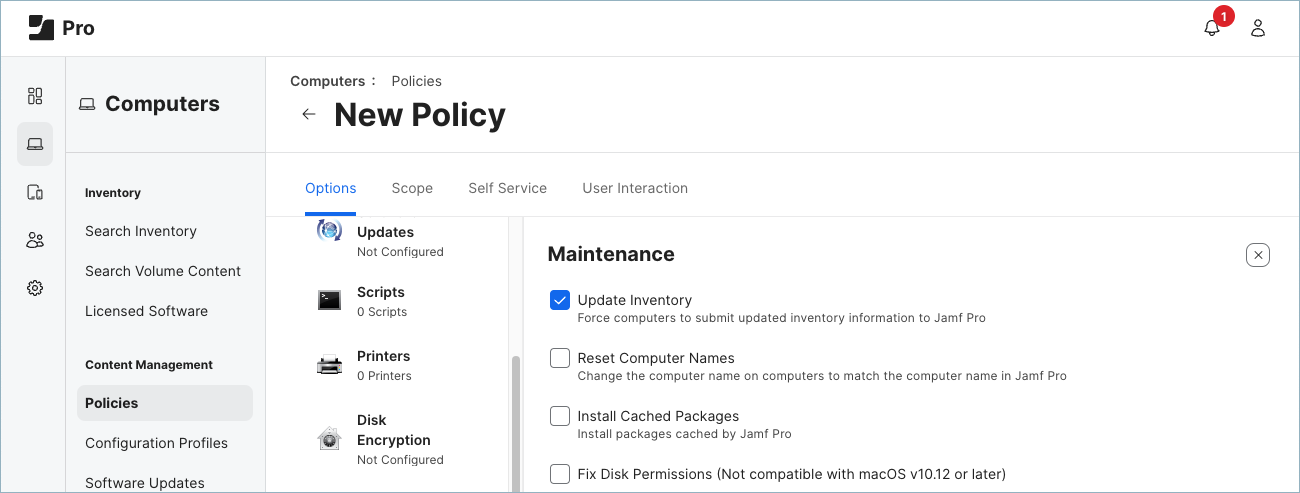The width and height of the screenshot is (1300, 493).
Task: Check the Install Cached Packages checkbox
Action: click(x=560, y=416)
